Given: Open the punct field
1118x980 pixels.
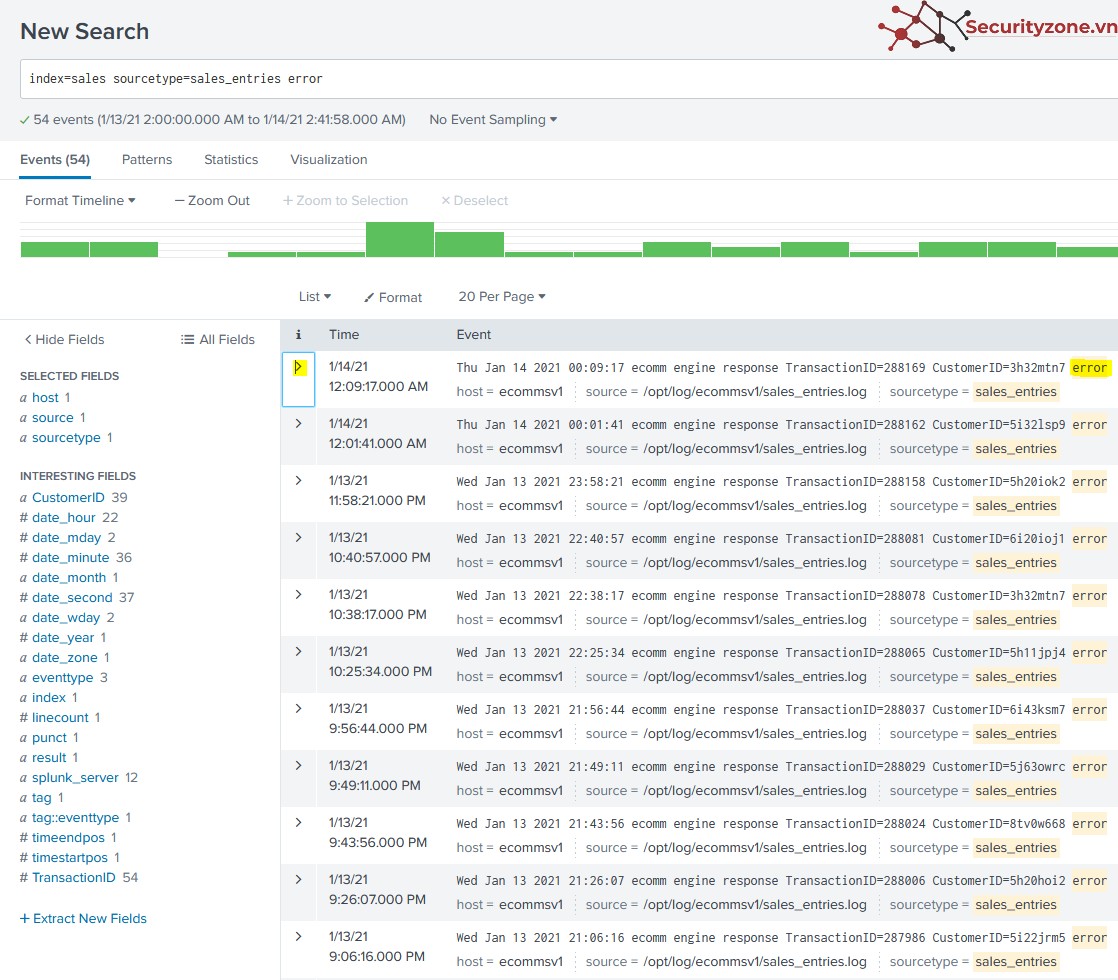Looking at the screenshot, I should coord(49,737).
